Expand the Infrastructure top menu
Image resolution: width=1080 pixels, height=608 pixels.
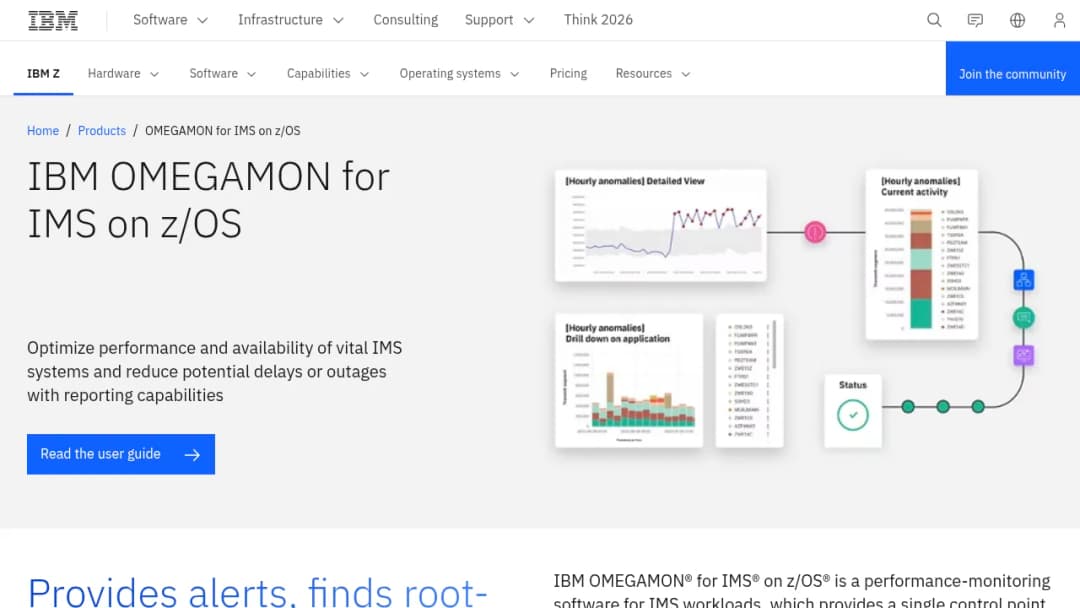pos(291,20)
